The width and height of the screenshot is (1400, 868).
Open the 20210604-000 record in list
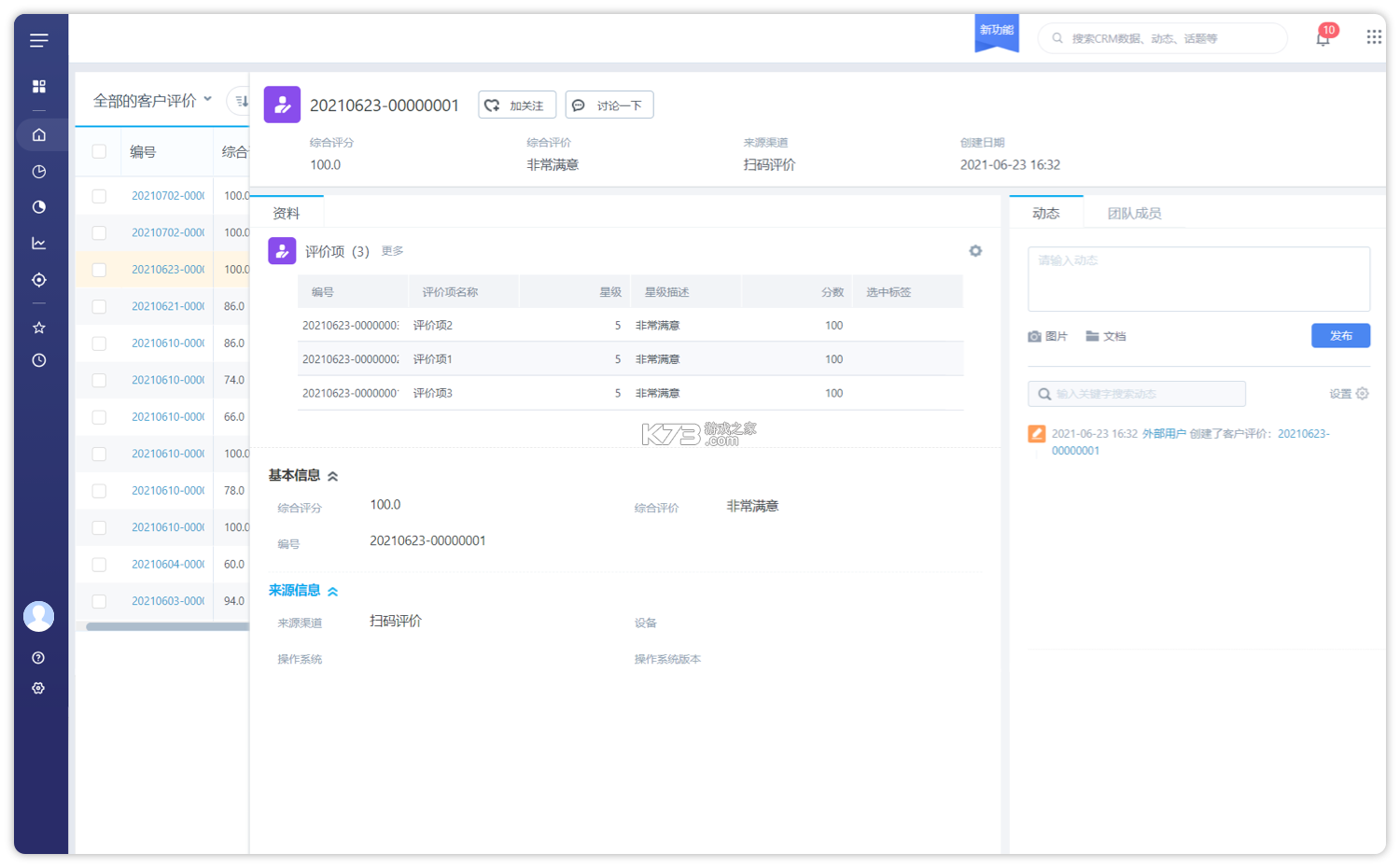click(x=168, y=565)
